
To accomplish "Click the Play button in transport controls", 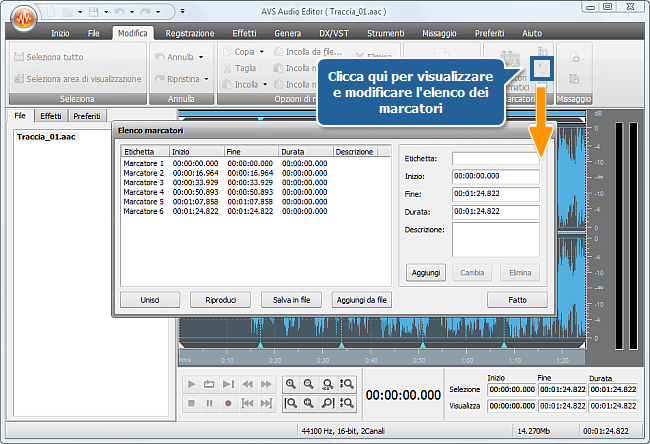I will (191, 384).
